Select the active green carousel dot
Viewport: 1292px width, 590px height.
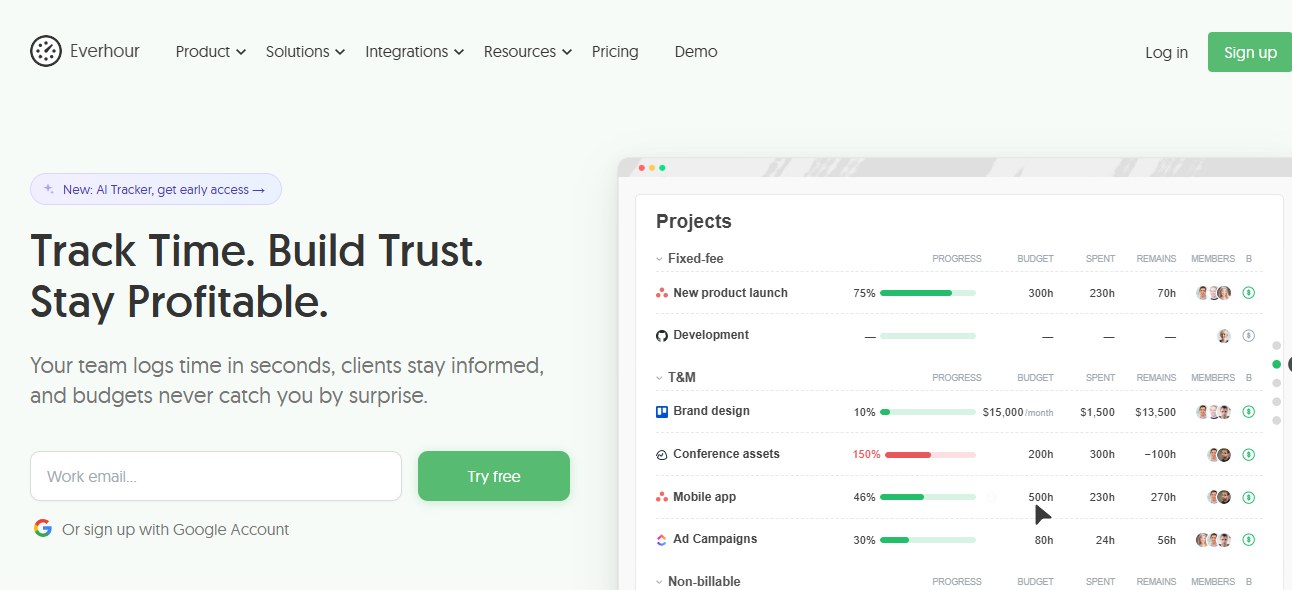[1276, 364]
